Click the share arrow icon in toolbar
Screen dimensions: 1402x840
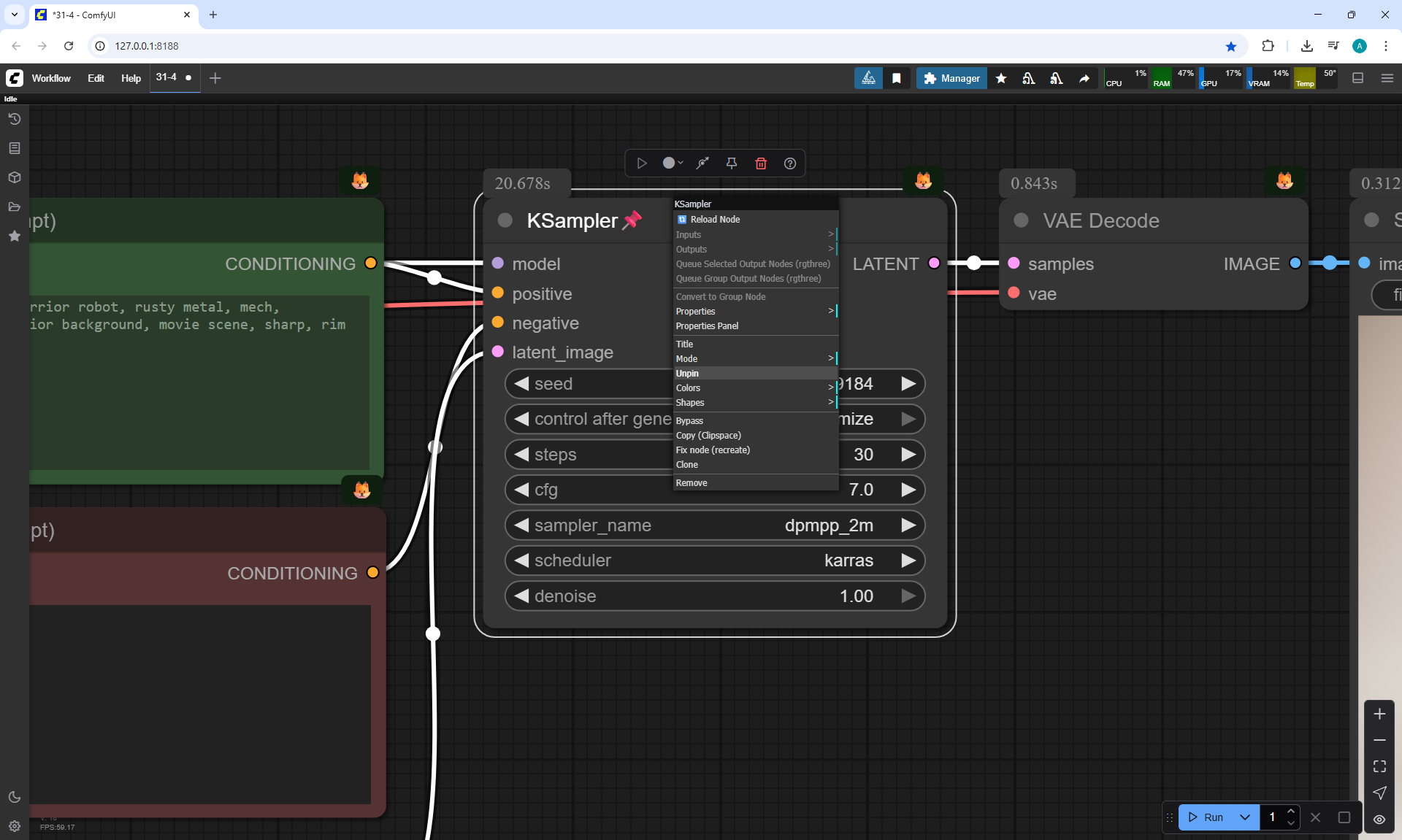pos(1084,78)
